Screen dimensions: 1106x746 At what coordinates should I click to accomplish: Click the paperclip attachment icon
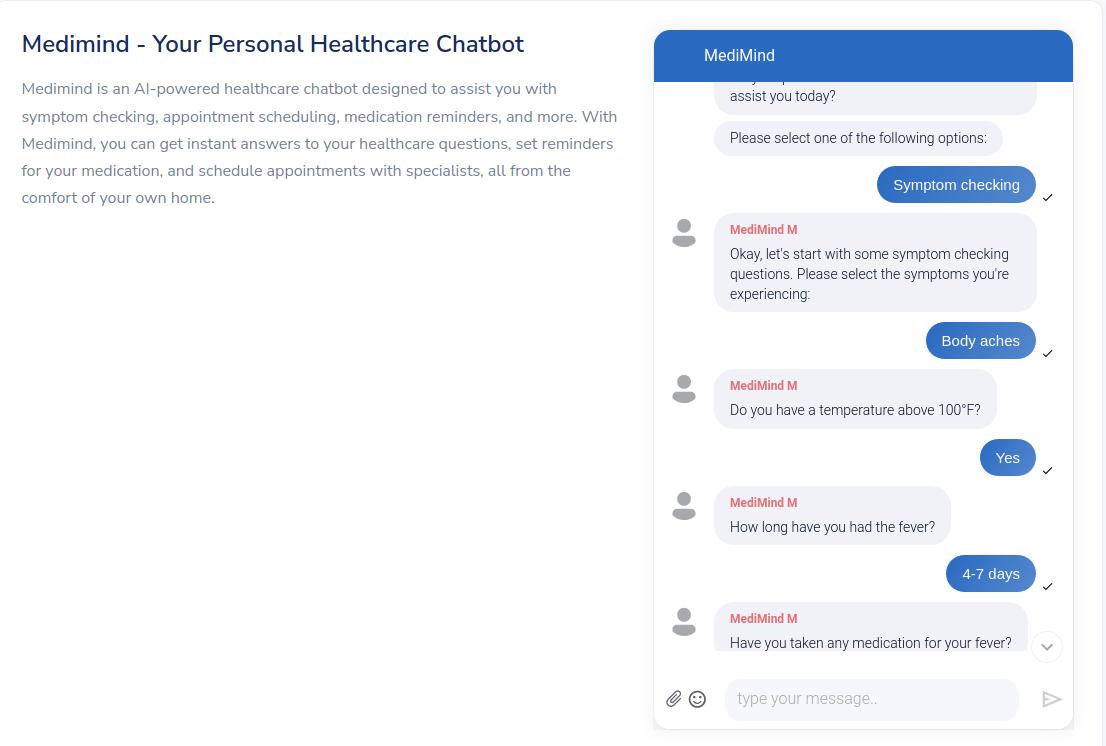coord(674,698)
